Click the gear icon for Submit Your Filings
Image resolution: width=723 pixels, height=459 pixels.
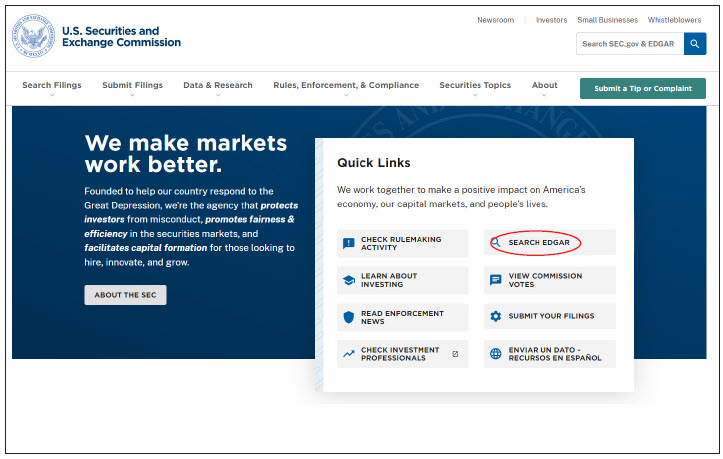coord(496,317)
